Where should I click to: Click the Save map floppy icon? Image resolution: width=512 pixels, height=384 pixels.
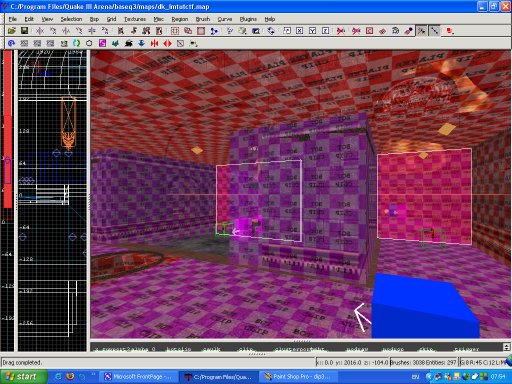coord(24,31)
